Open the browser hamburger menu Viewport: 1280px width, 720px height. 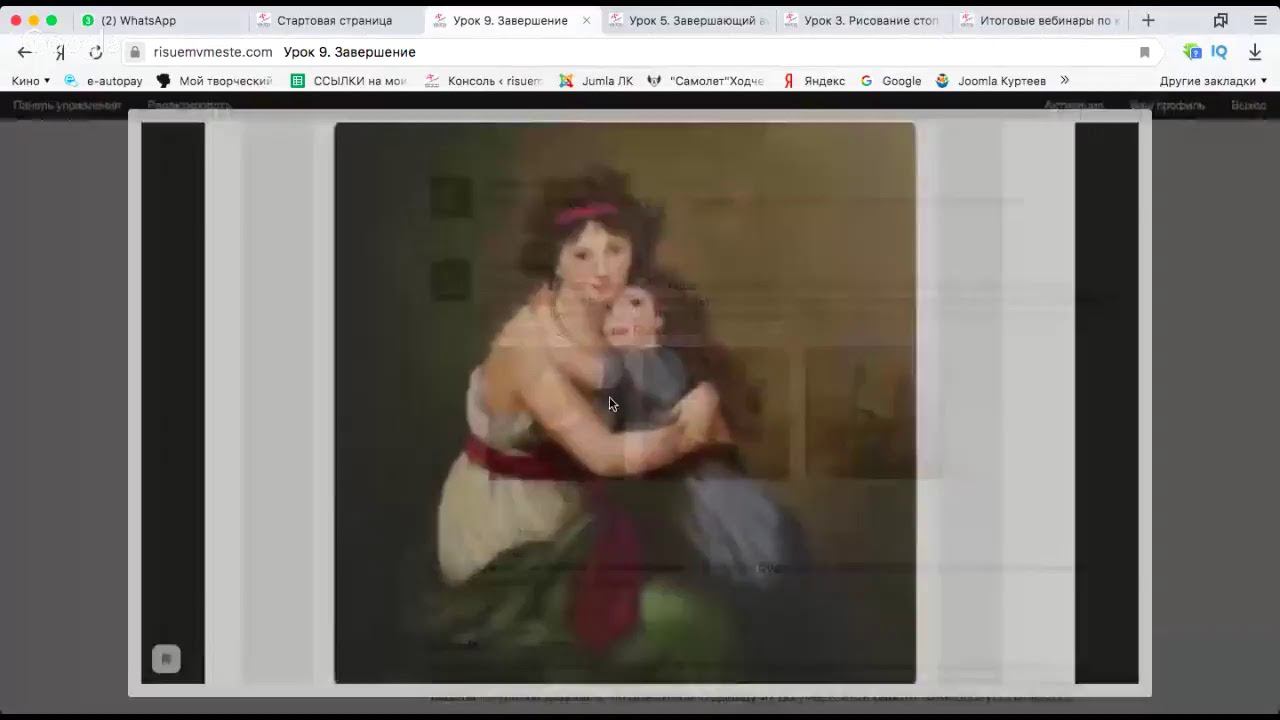pyautogui.click(x=1260, y=20)
